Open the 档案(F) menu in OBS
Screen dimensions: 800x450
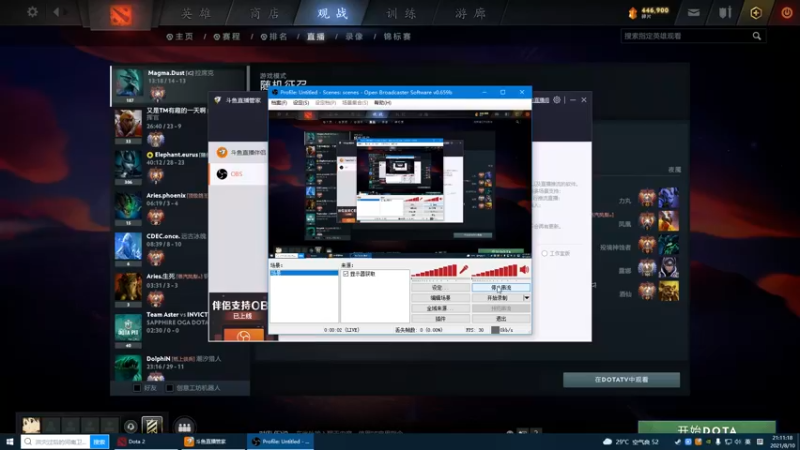pyautogui.click(x=279, y=103)
